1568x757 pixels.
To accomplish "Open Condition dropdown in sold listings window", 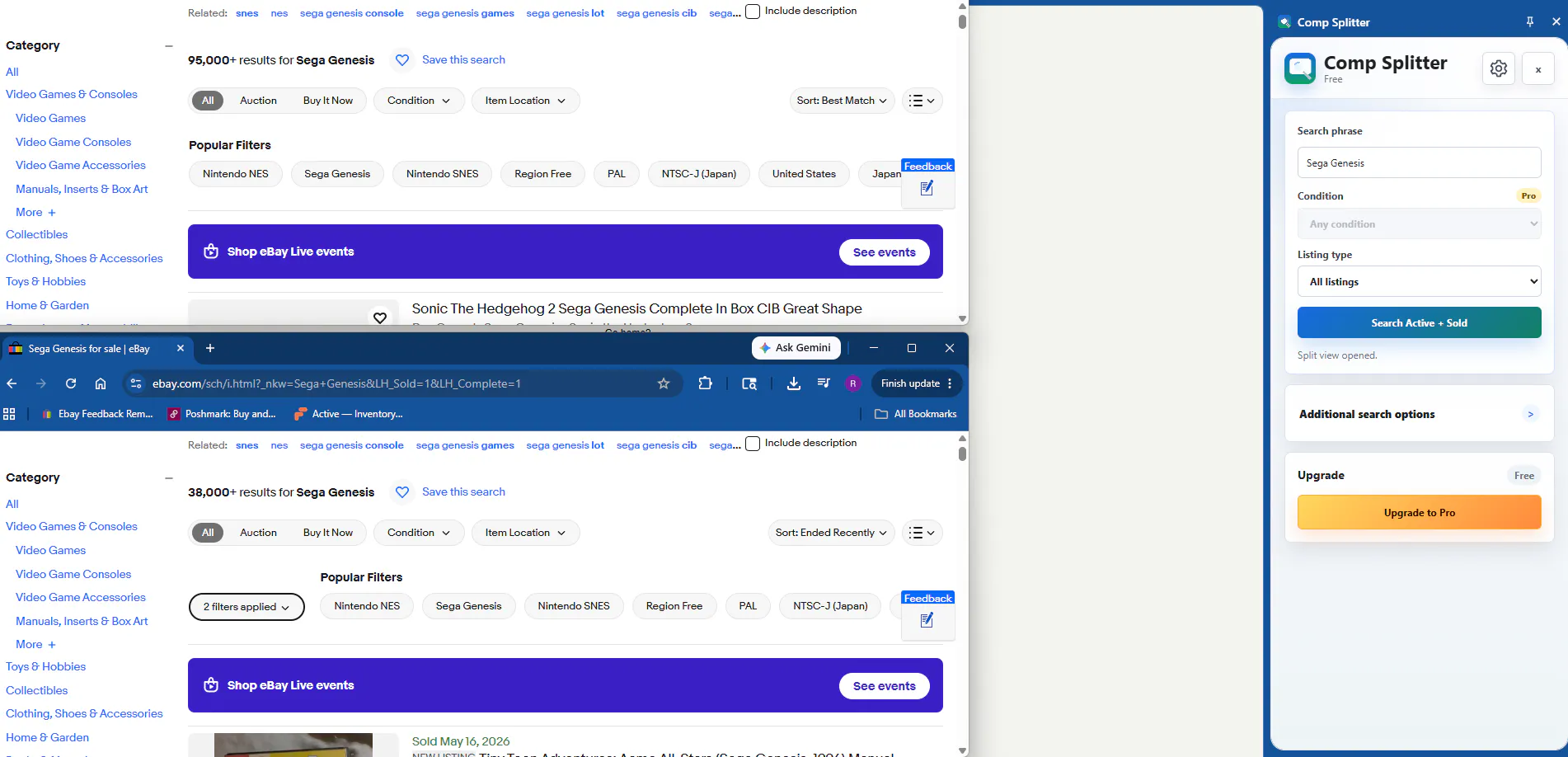I will click(x=419, y=533).
